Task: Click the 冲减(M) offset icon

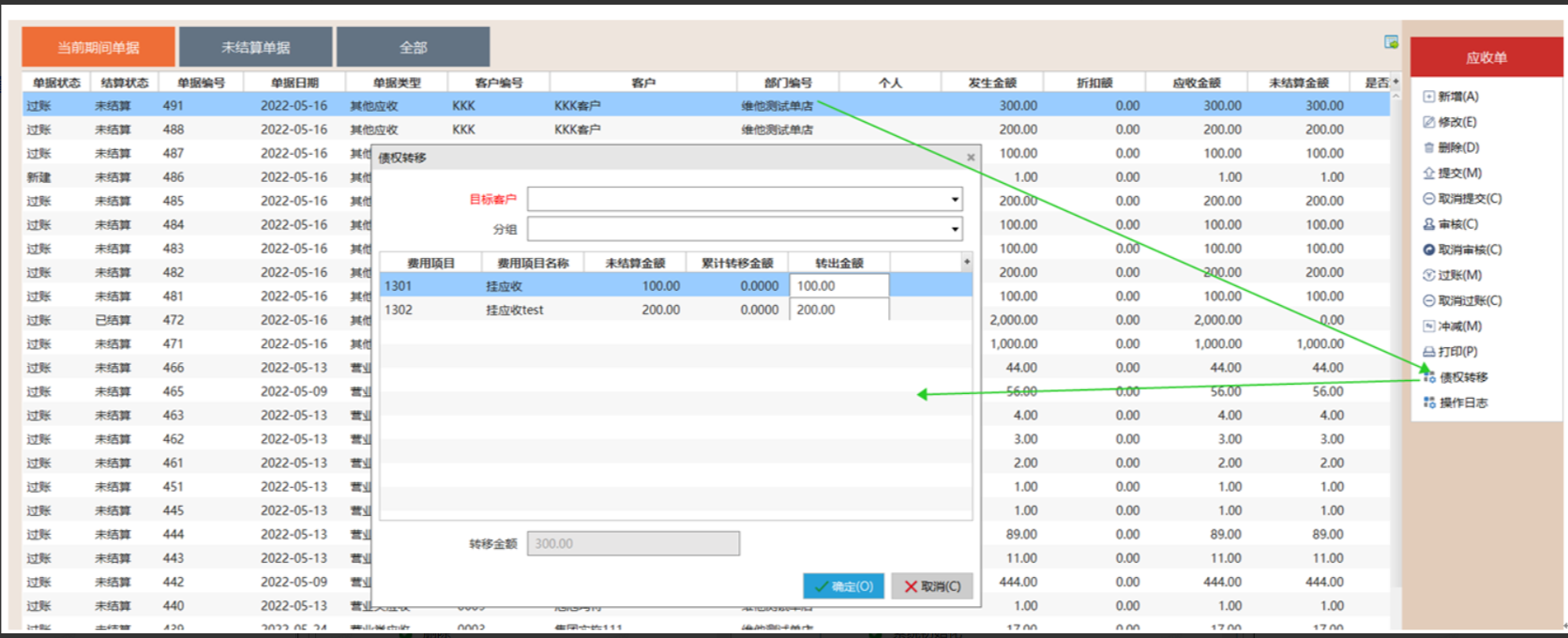Action: (x=1429, y=327)
